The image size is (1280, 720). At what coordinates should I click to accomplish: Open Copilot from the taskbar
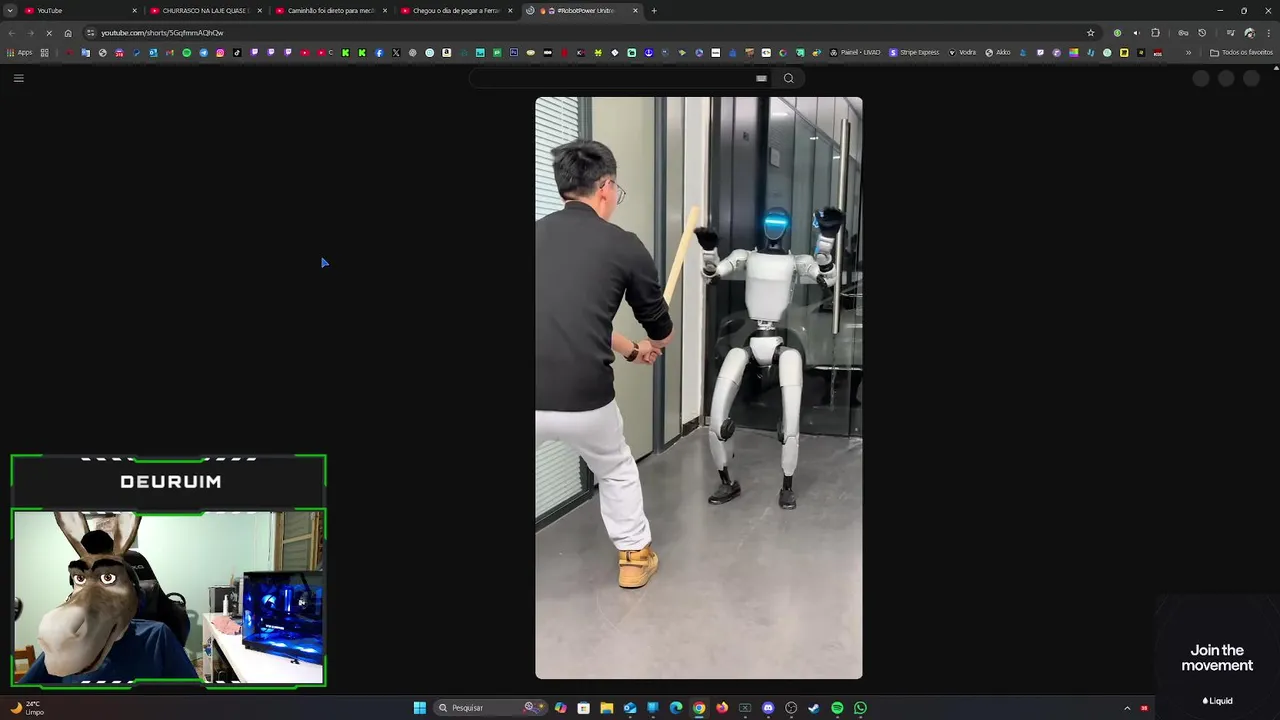pyautogui.click(x=560, y=708)
